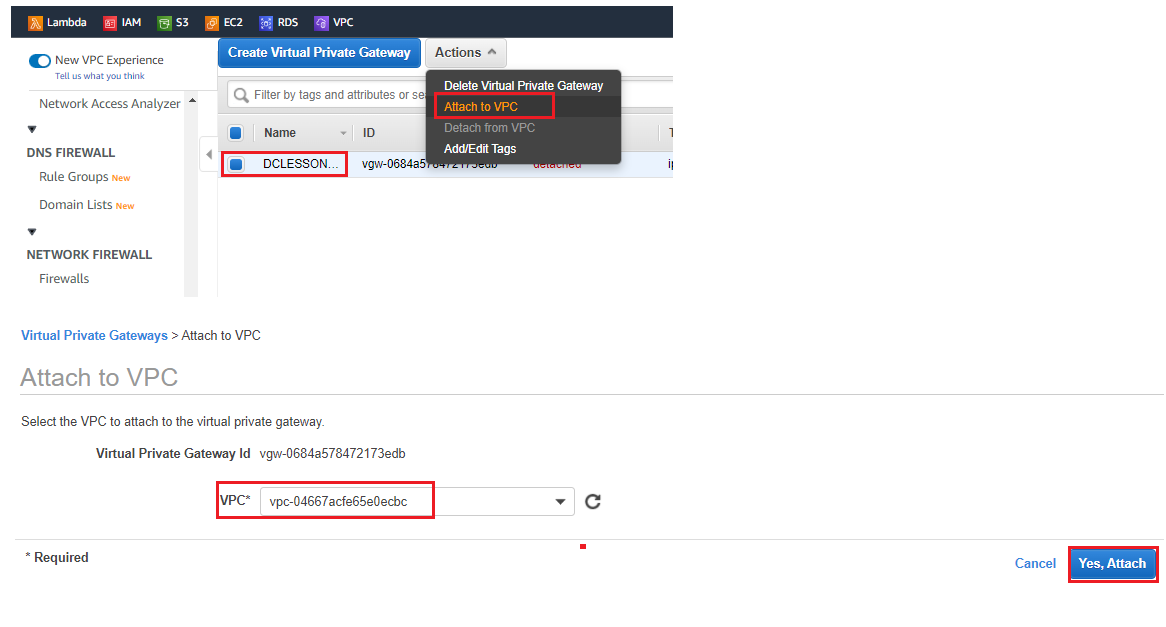Image resolution: width=1166 pixels, height=627 pixels.
Task: Toggle the select-all checkbox in table header
Action: tap(236, 133)
